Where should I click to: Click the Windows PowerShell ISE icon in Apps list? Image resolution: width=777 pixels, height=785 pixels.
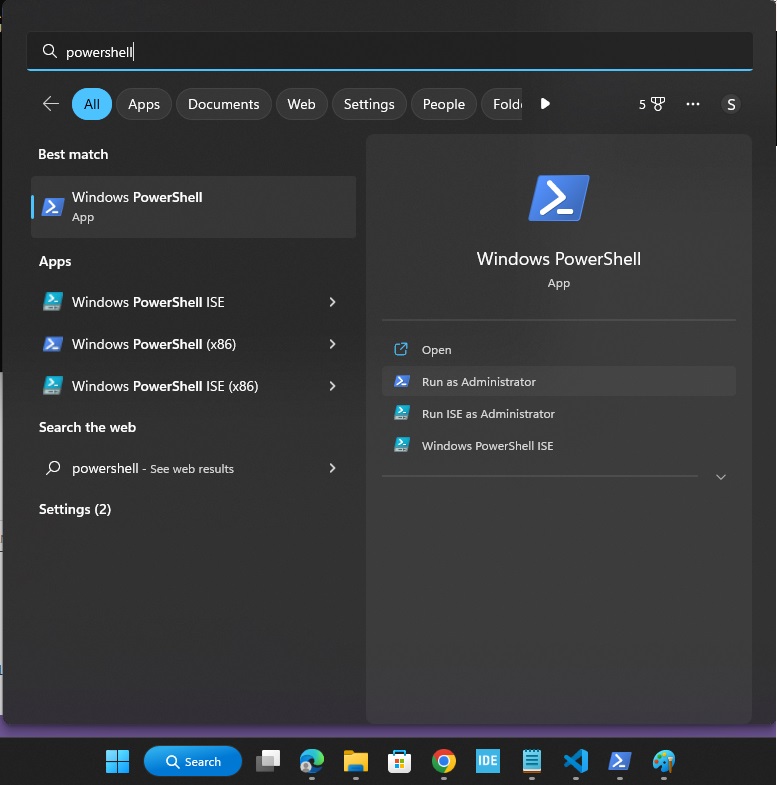tap(53, 302)
